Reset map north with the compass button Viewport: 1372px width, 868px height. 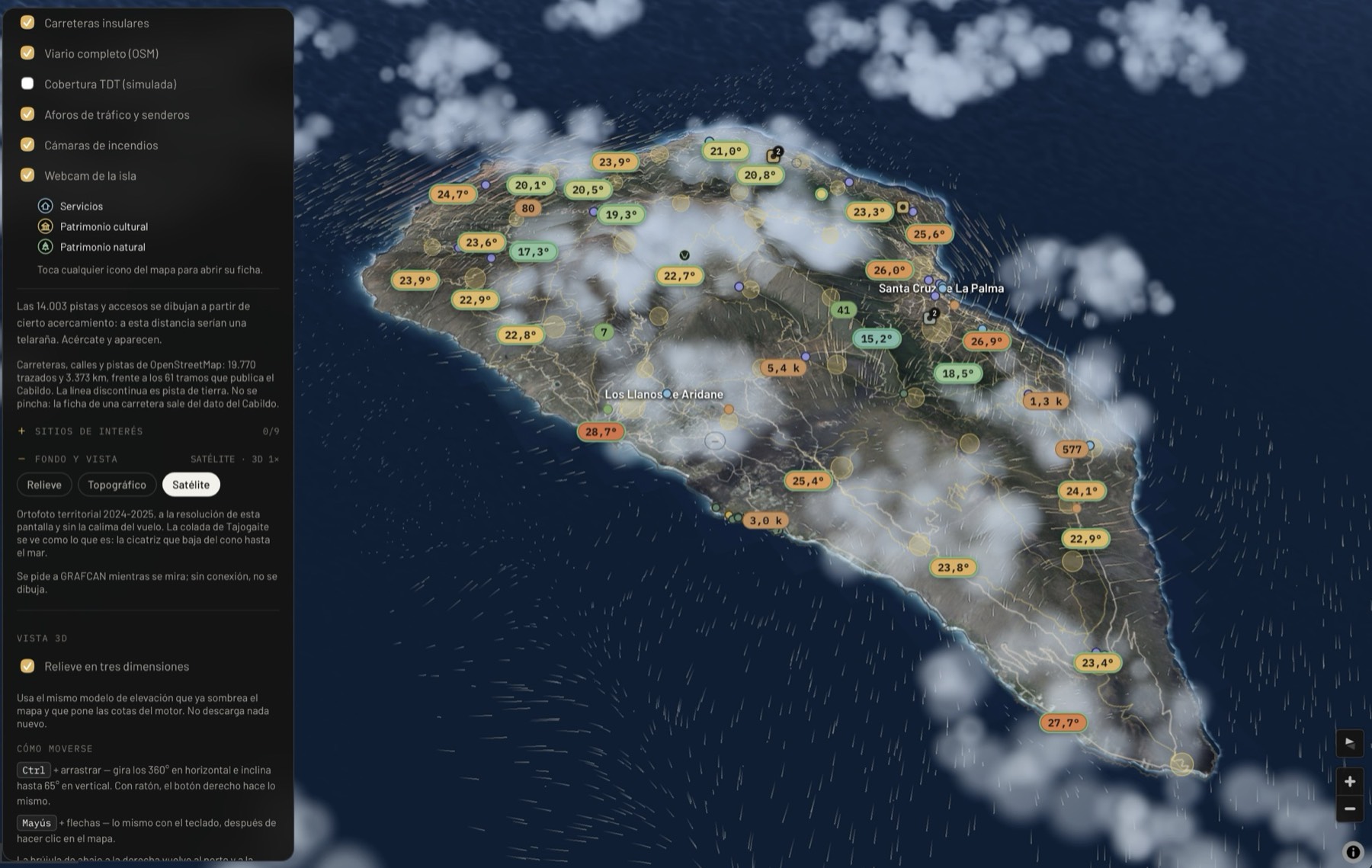(x=1349, y=743)
